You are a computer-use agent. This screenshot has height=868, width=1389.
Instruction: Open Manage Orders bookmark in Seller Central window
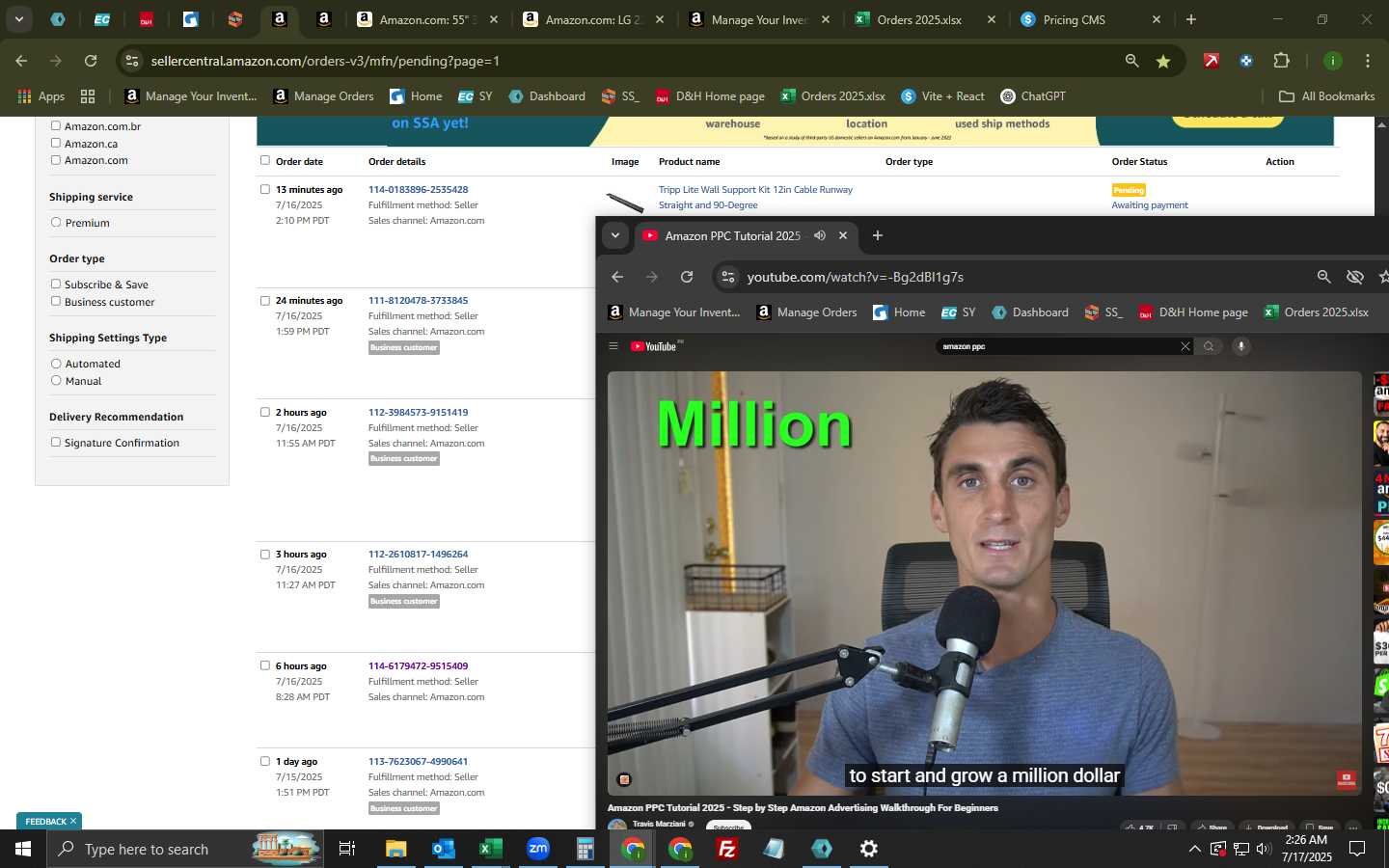click(323, 96)
